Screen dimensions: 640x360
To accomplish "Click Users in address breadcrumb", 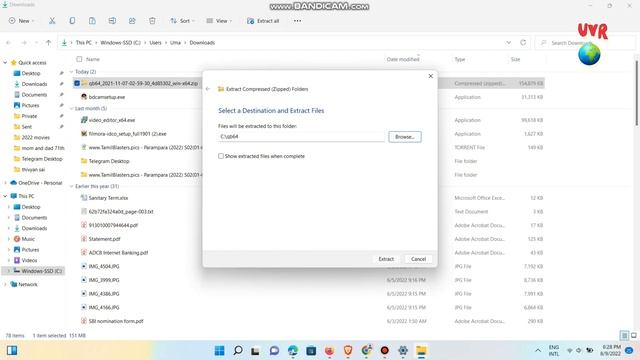I will pos(156,42).
